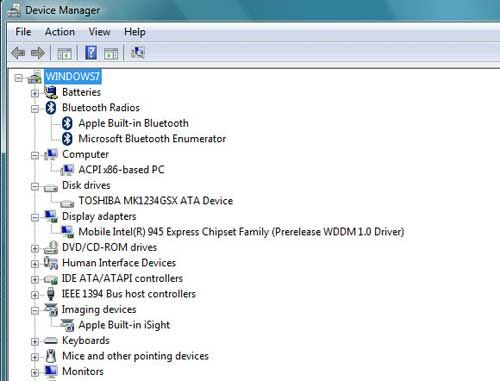Open the Help question-mark toolbar icon
Screen dimensions: 500x381
[x=91, y=53]
